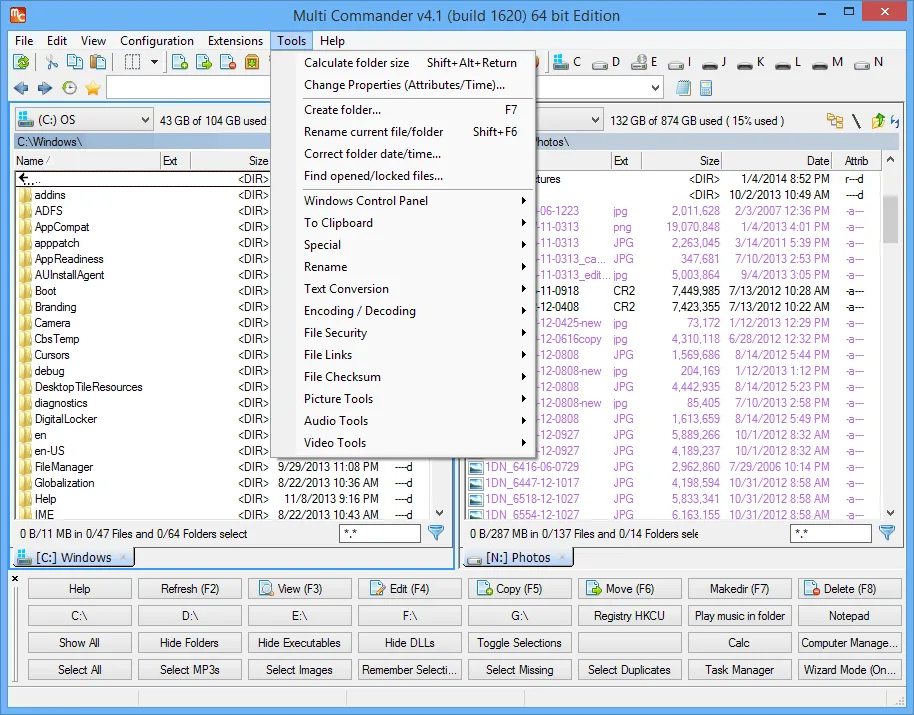Open the Configuration menu
914x715 pixels.
(157, 41)
